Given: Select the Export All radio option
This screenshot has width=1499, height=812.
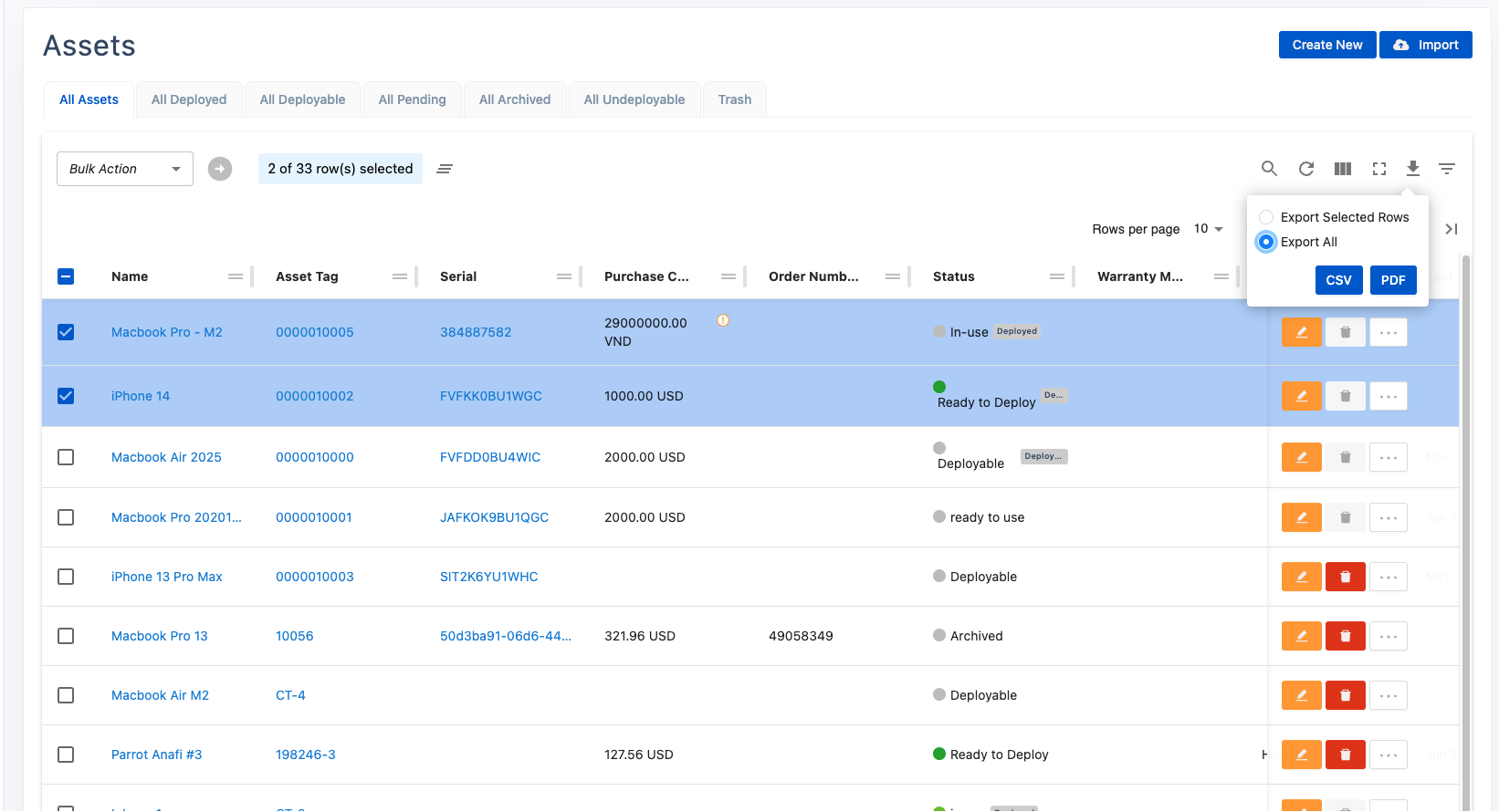Looking at the screenshot, I should pos(1266,242).
